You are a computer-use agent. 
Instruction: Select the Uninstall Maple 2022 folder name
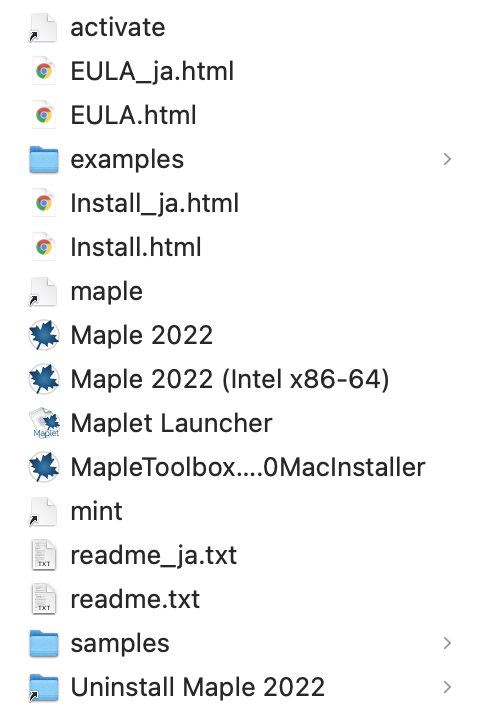point(197,687)
